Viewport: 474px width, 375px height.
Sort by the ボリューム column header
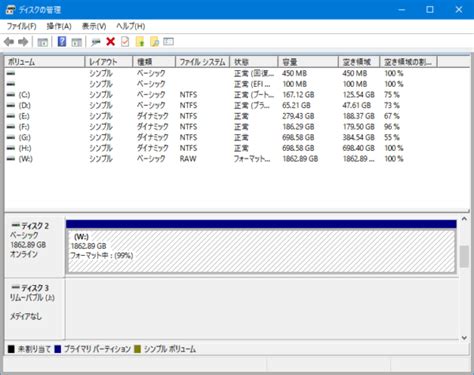click(x=45, y=62)
